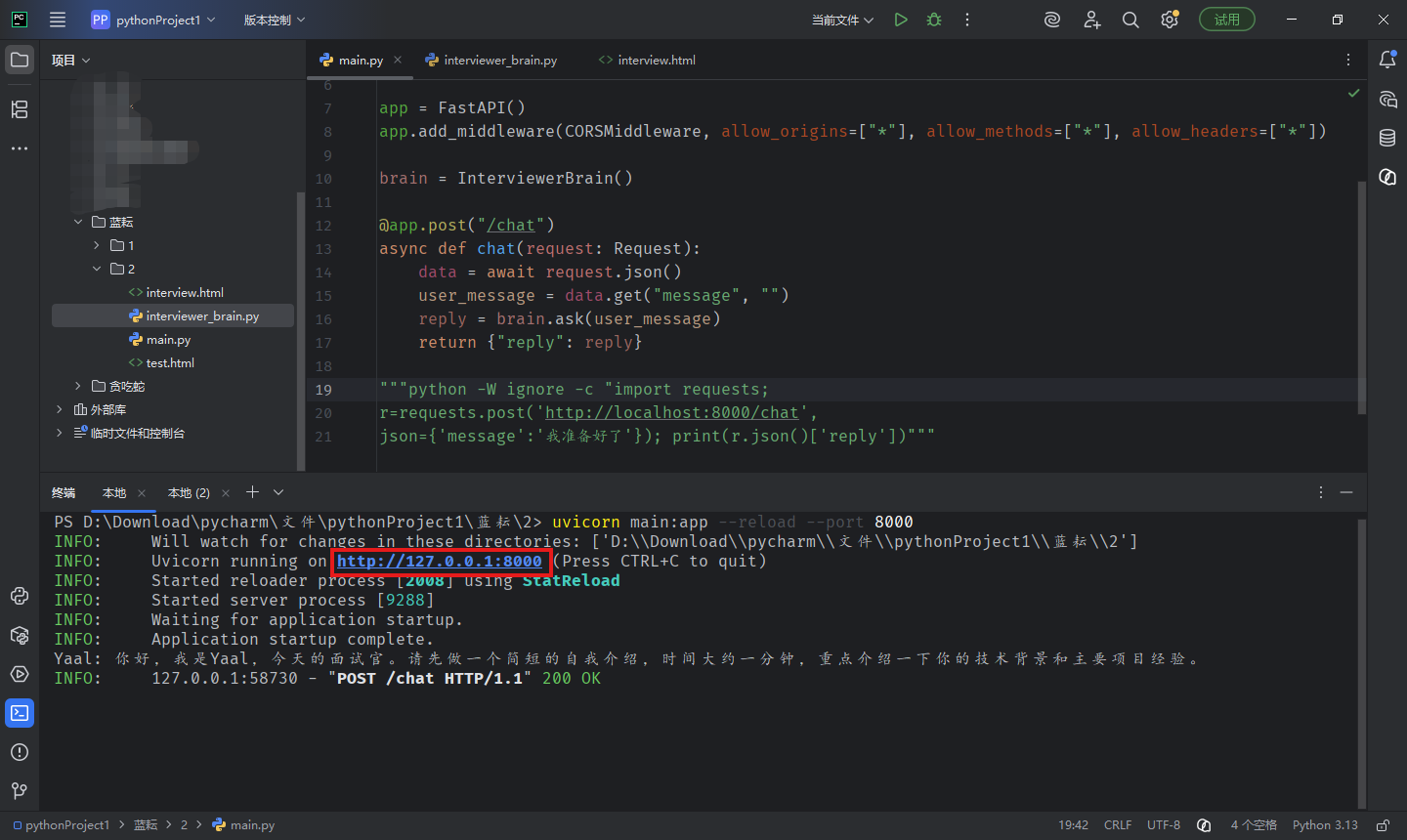Click the 试用 trial button

point(1227,20)
